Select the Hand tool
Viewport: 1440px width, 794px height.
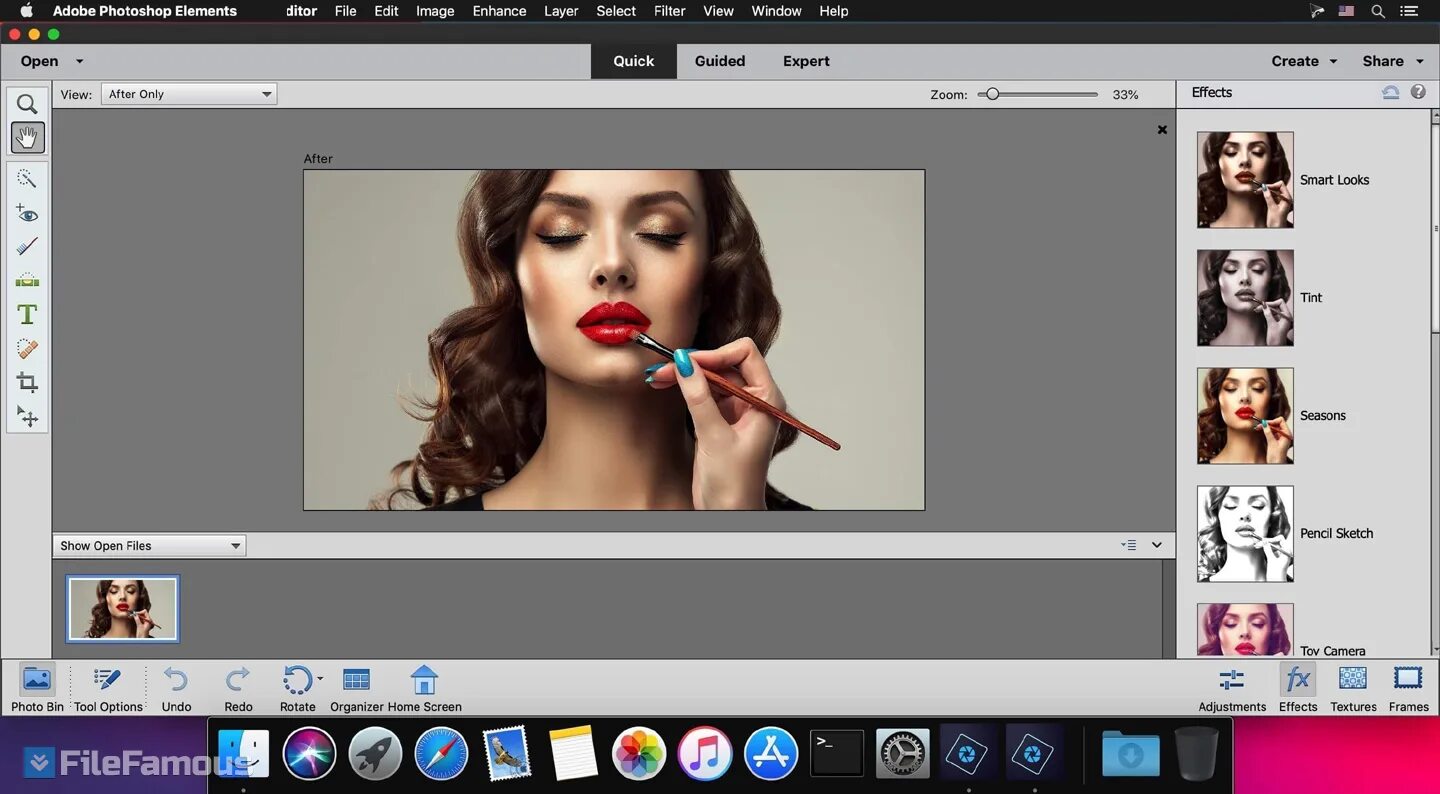(x=27, y=138)
